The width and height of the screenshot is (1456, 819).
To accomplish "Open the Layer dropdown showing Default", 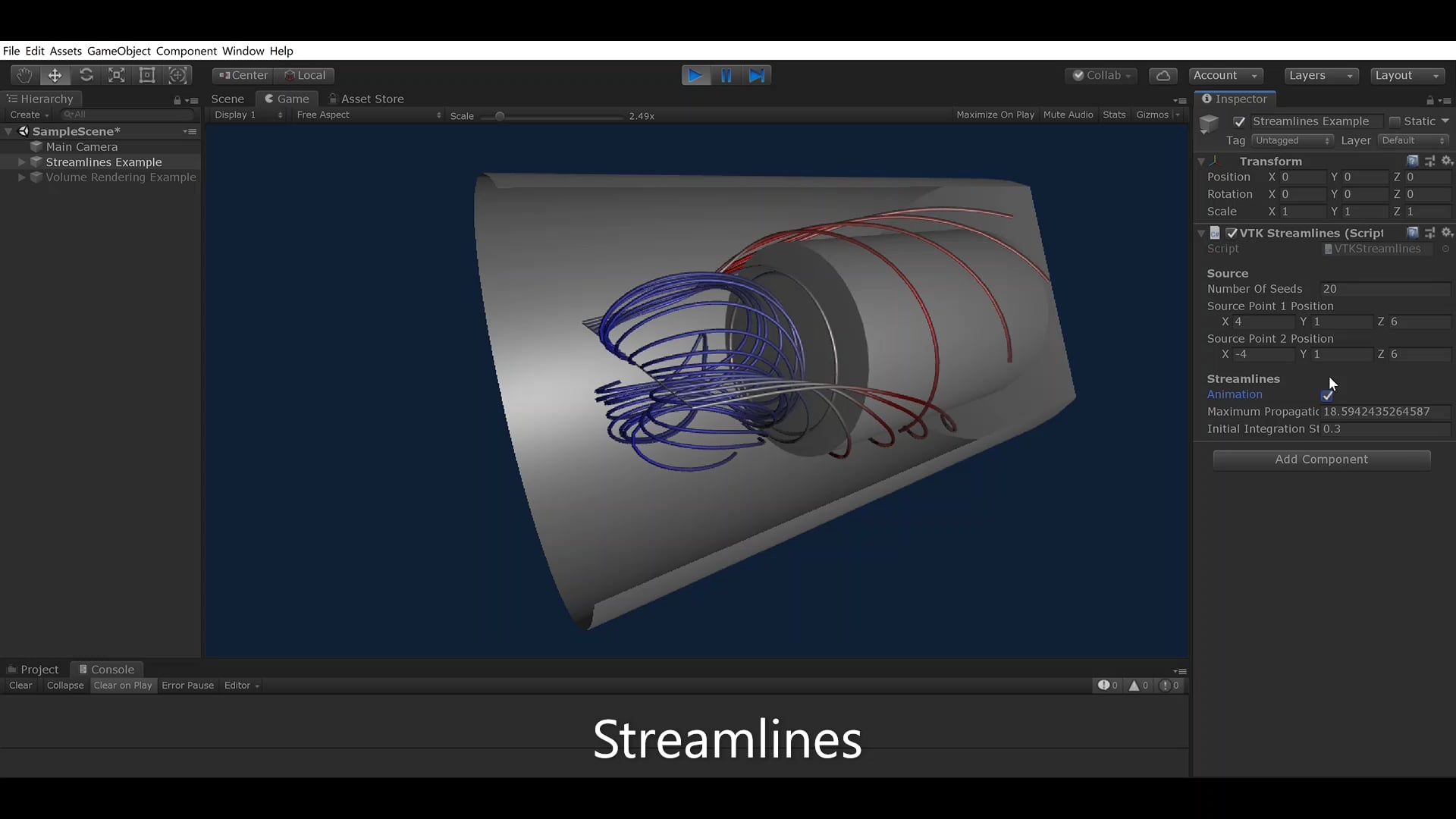I will (1414, 140).
